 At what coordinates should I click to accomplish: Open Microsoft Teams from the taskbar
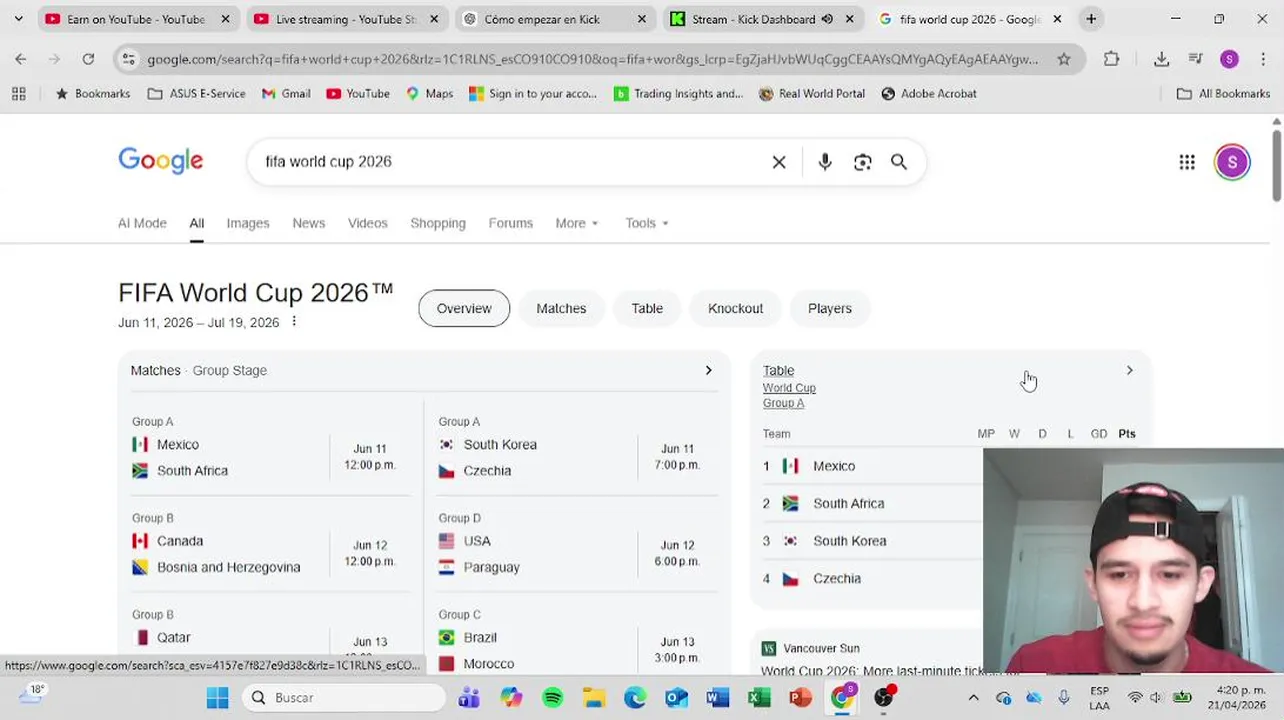469,697
